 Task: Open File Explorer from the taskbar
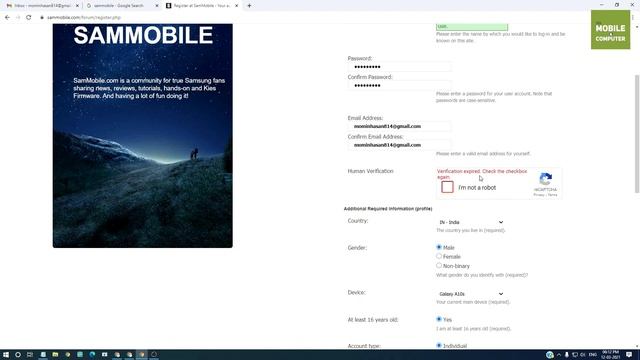click(55, 355)
